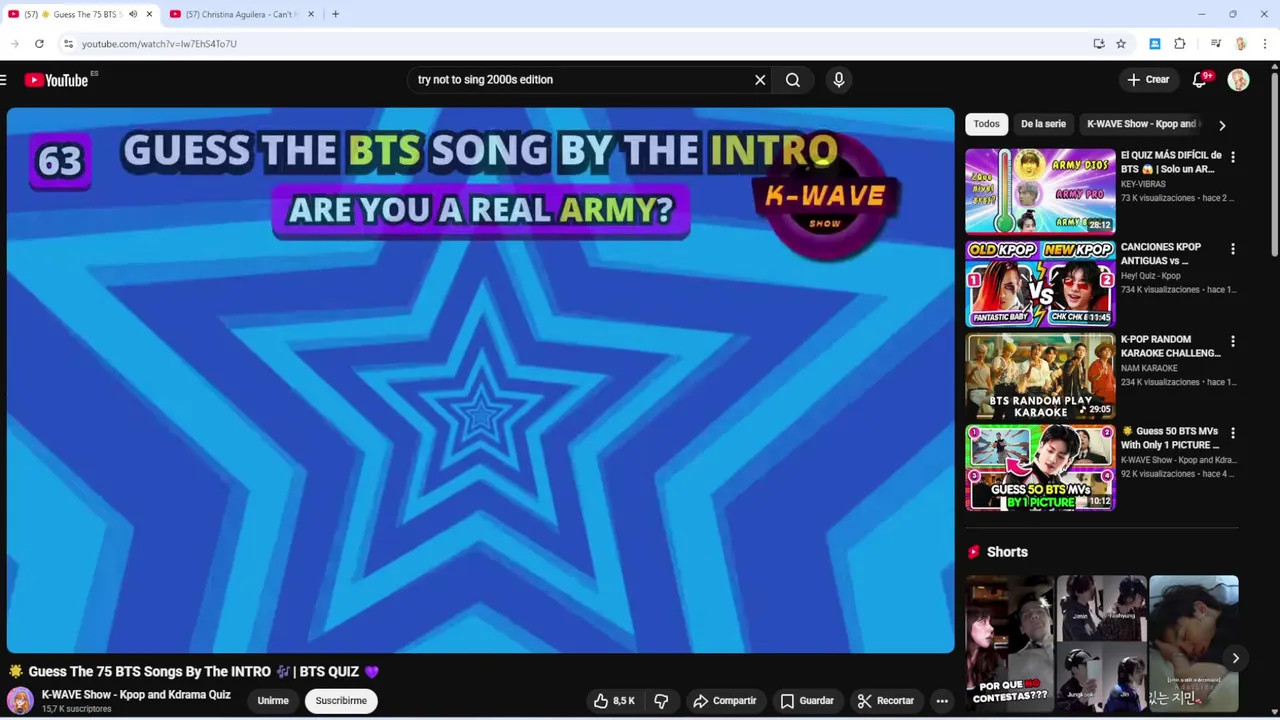Open the YouTube guide hamburger menu
The width and height of the screenshot is (1280, 720).
tap(4, 80)
